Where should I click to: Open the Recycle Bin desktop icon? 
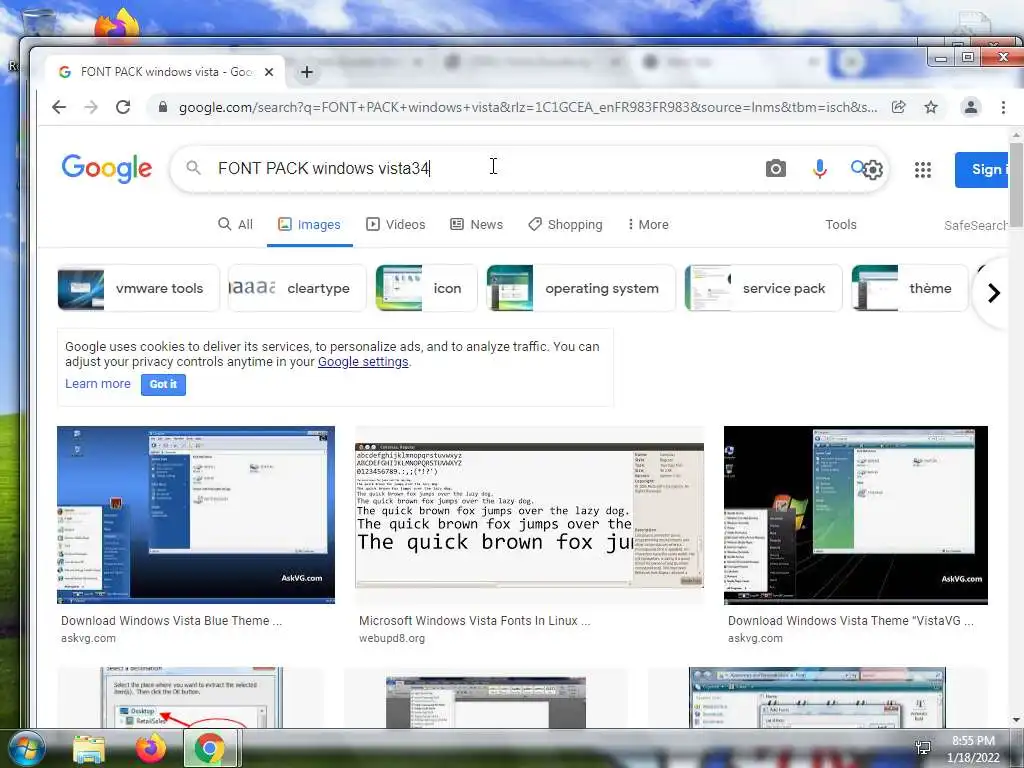coord(38,20)
